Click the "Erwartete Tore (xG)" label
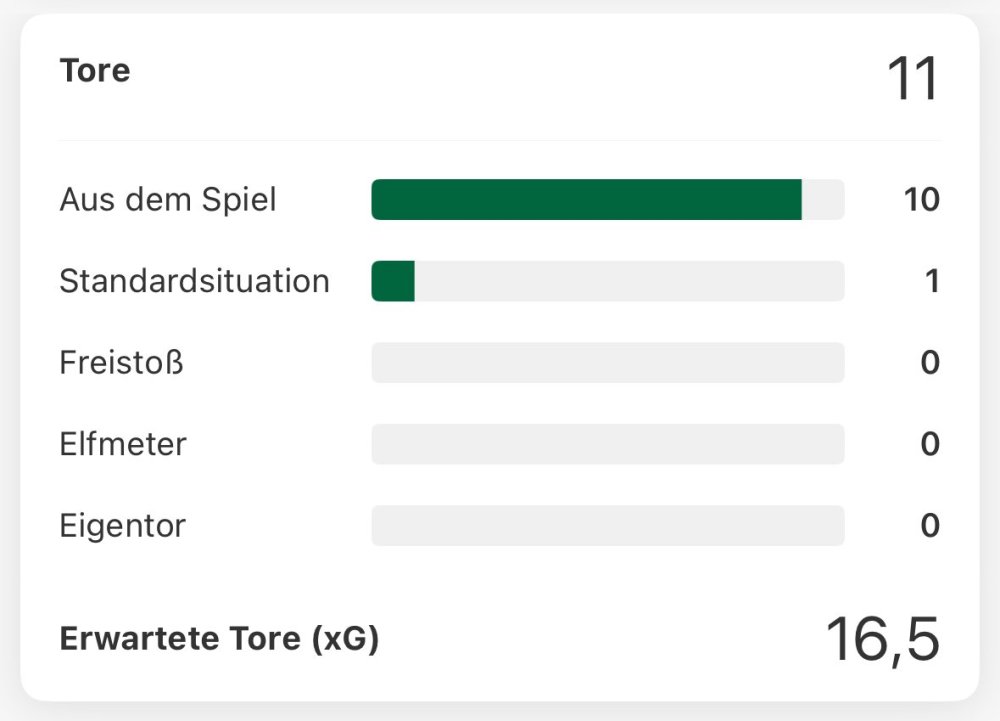This screenshot has height=721, width=1000. [219, 638]
